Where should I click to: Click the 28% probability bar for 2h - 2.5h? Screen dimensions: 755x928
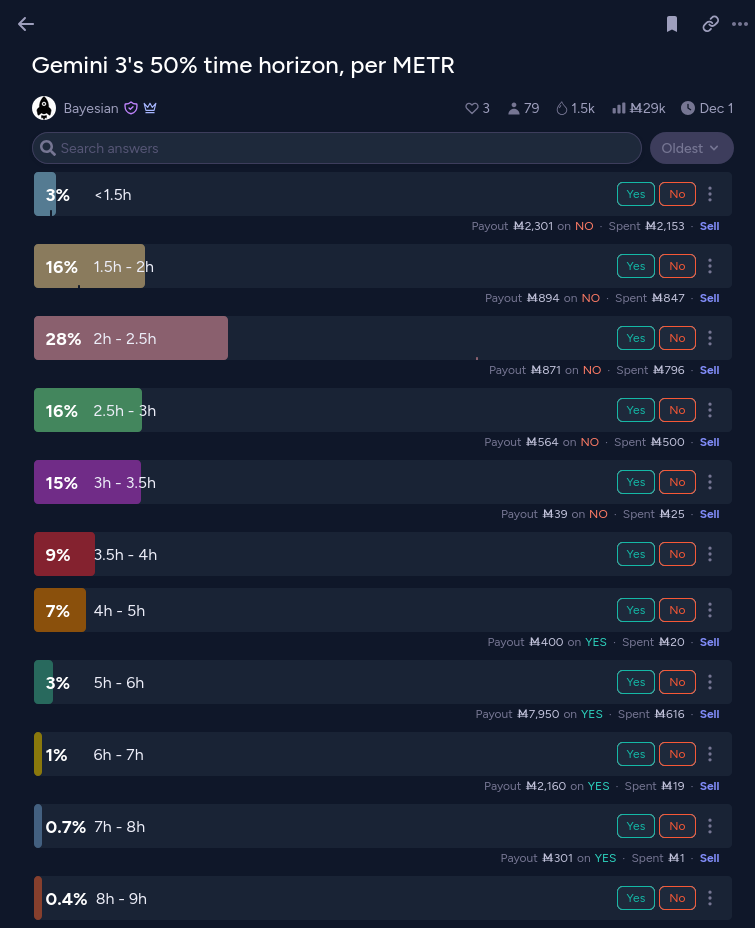[131, 338]
